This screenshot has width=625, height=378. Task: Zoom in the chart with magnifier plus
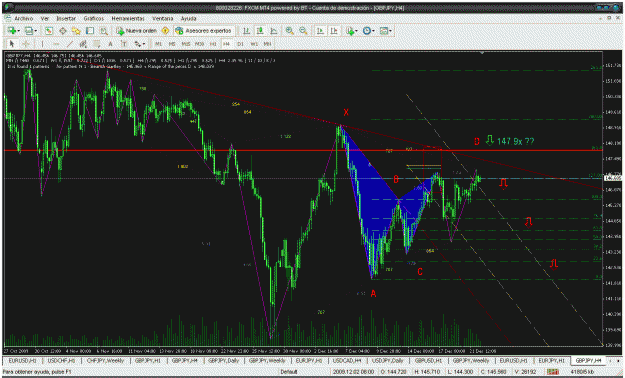coord(290,31)
